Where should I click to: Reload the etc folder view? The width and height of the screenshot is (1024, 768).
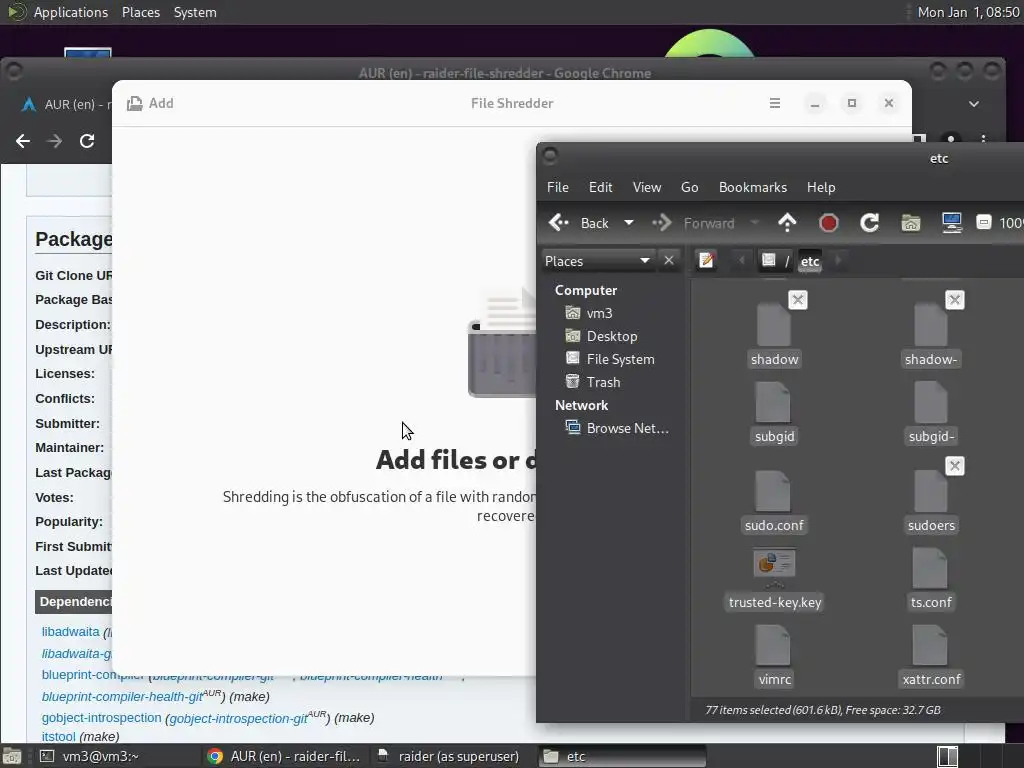coord(869,223)
